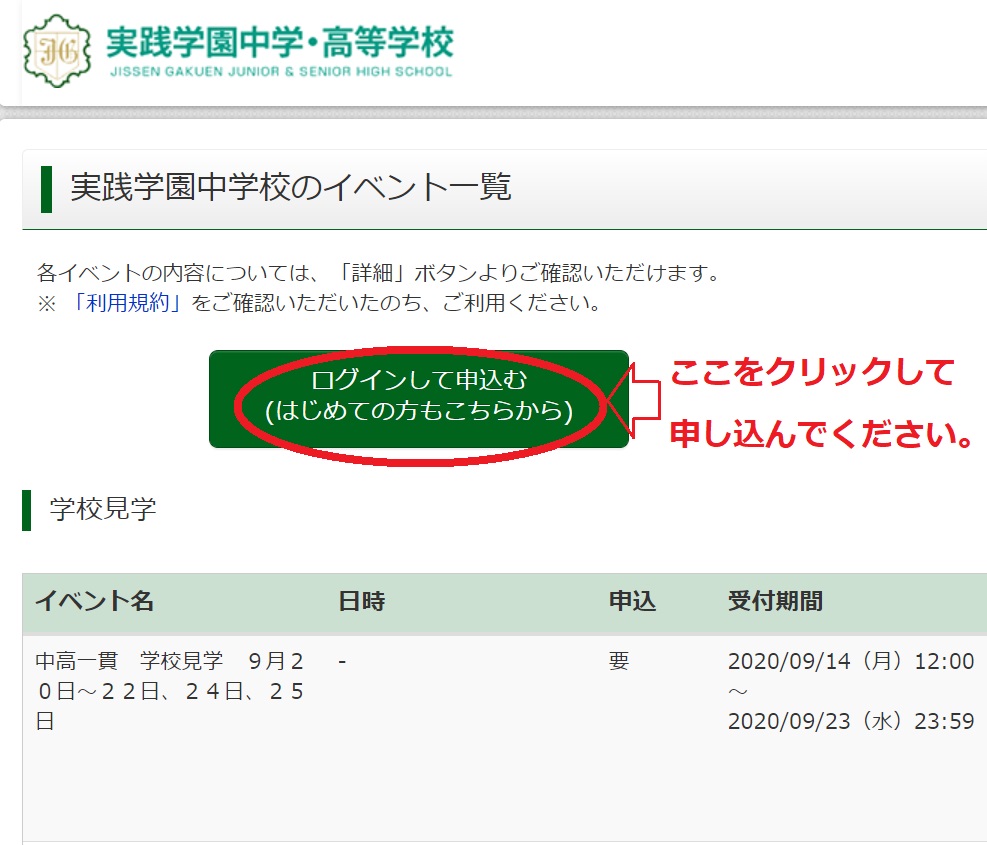Click the 要 value in the 申込 column
The width and height of the screenshot is (987, 845).
(x=619, y=661)
